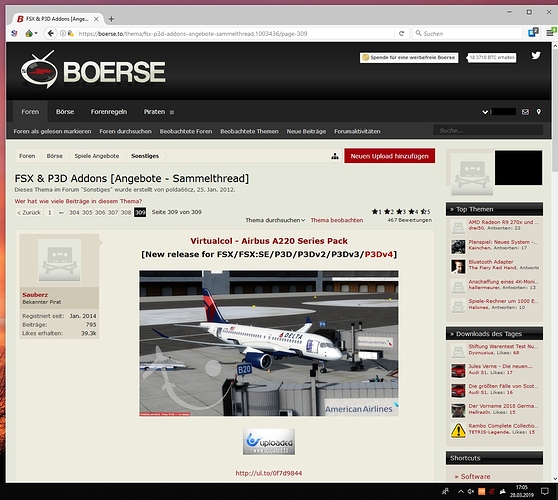Rate the thread with five stars

coord(423,212)
